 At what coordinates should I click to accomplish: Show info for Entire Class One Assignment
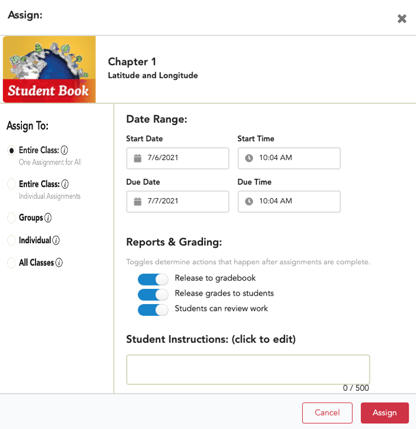64,150
